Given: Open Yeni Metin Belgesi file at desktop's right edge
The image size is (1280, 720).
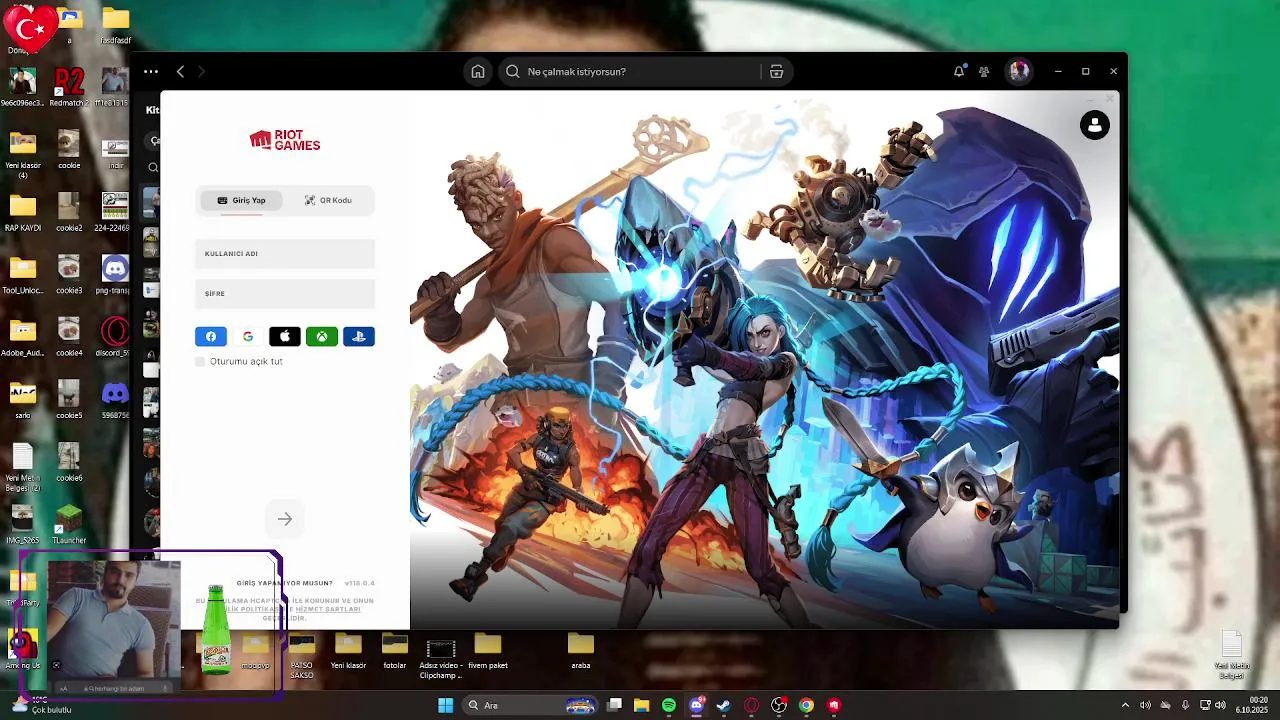Looking at the screenshot, I should point(1232,656).
